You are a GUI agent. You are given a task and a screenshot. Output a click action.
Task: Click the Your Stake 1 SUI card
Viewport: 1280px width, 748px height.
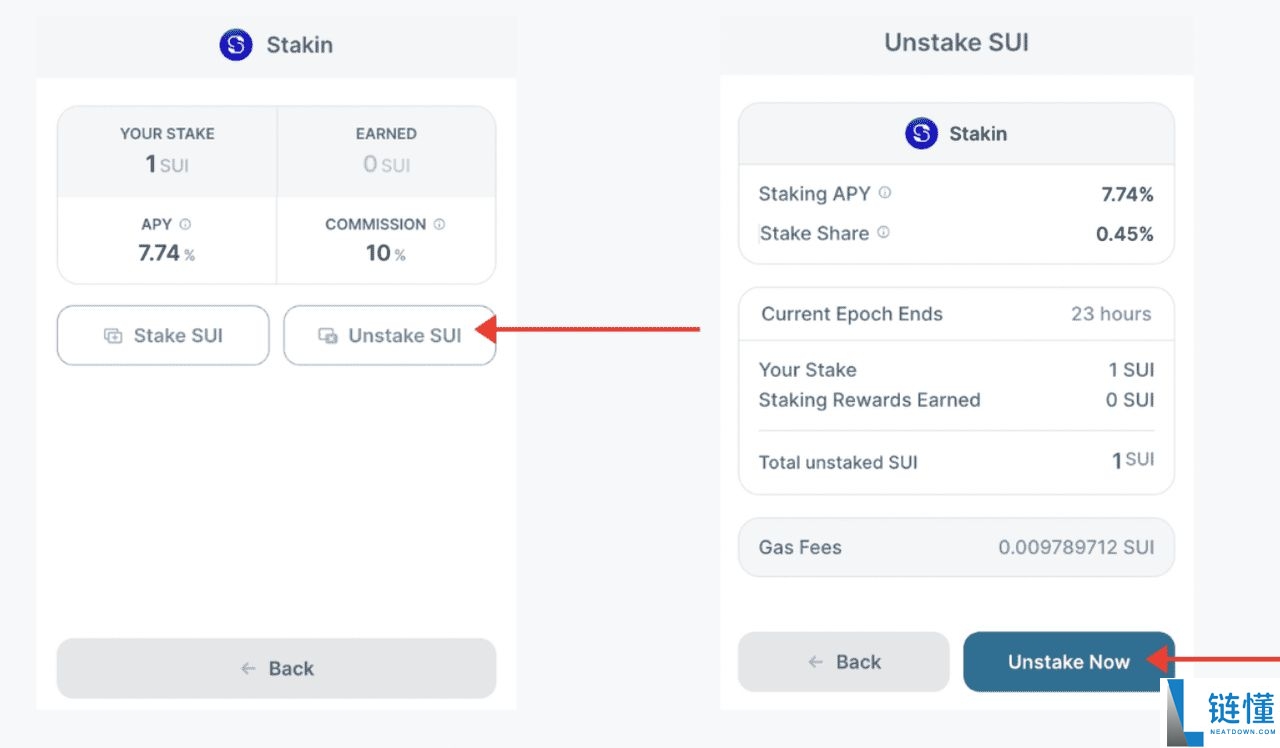click(x=167, y=151)
